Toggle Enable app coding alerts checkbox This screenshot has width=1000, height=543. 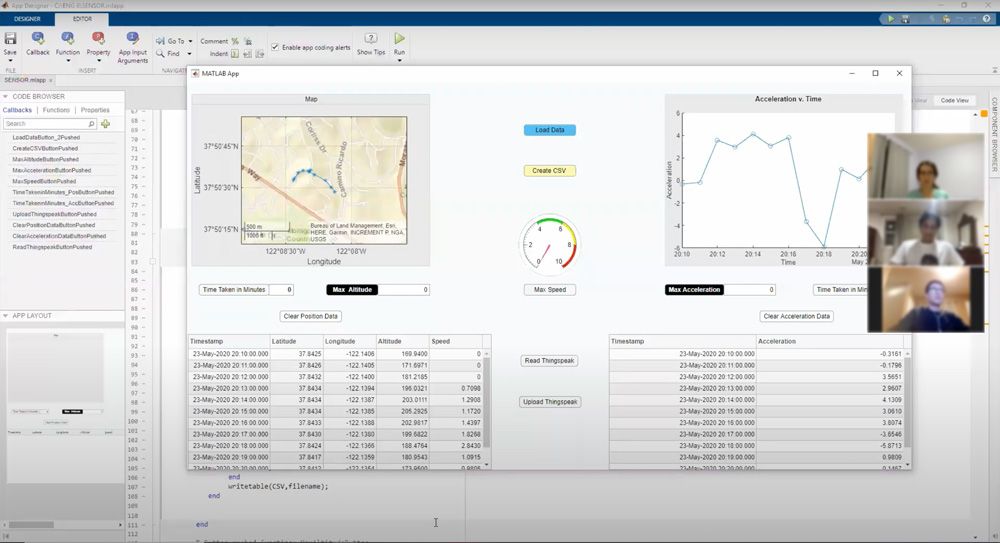(275, 47)
